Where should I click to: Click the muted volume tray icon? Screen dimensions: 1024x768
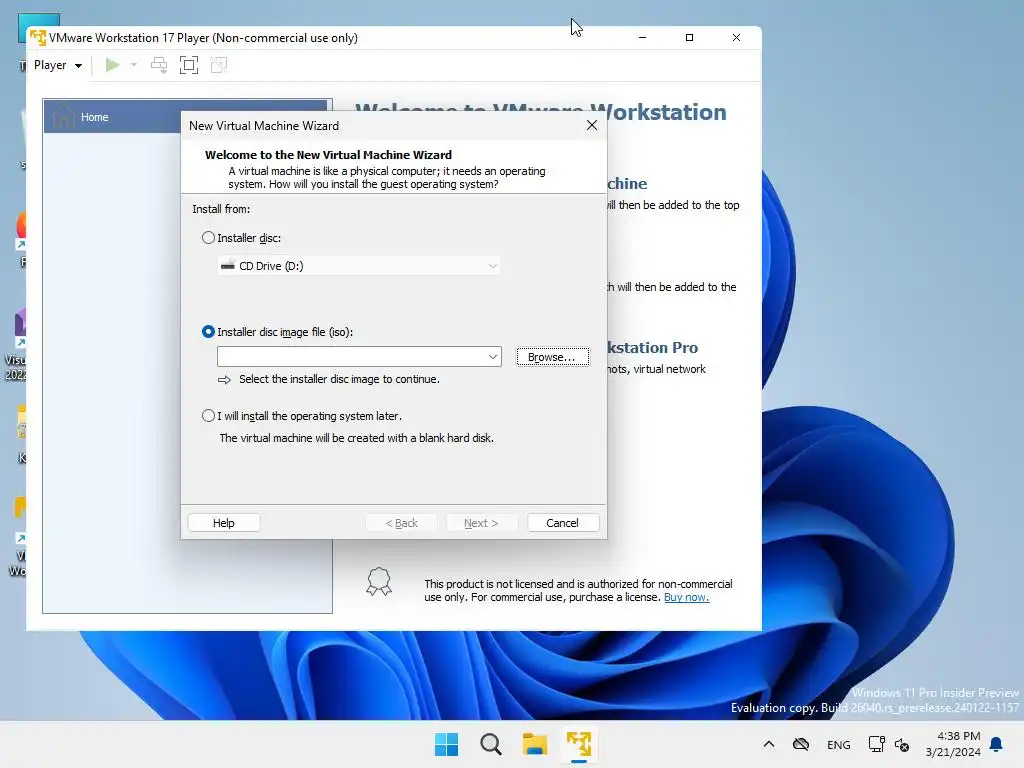902,744
